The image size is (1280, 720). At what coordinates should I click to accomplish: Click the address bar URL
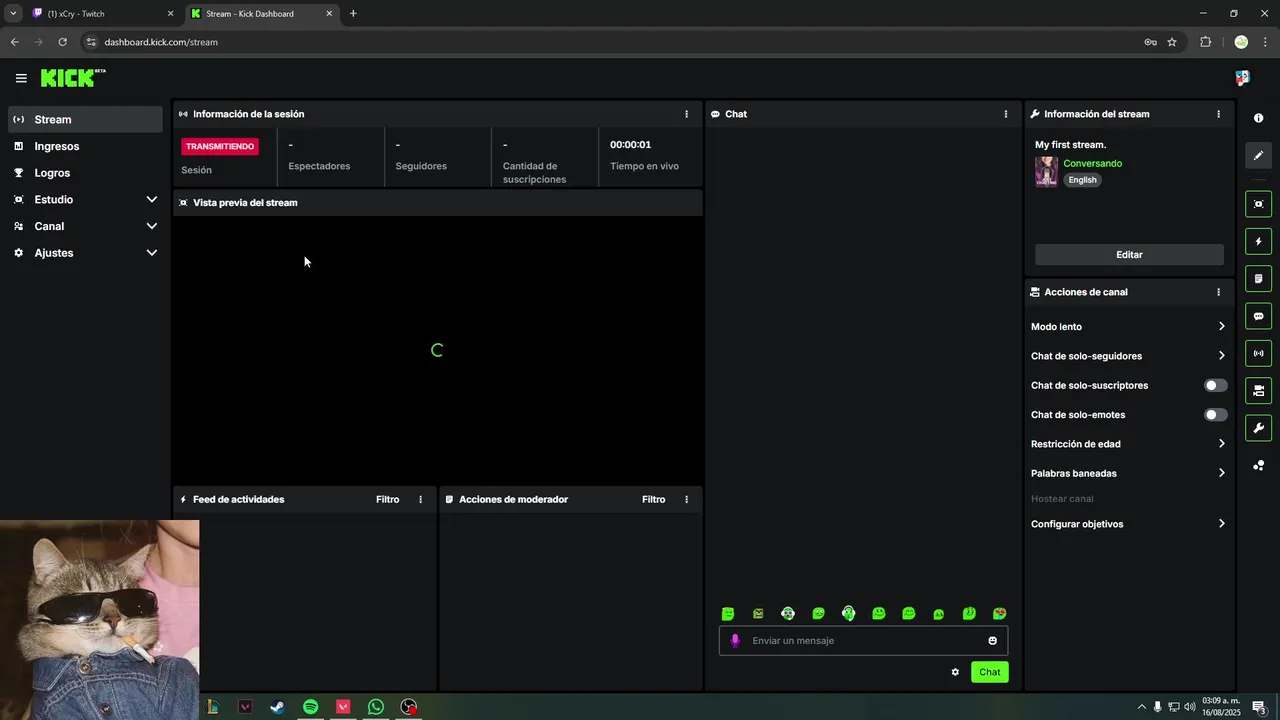pos(161,42)
